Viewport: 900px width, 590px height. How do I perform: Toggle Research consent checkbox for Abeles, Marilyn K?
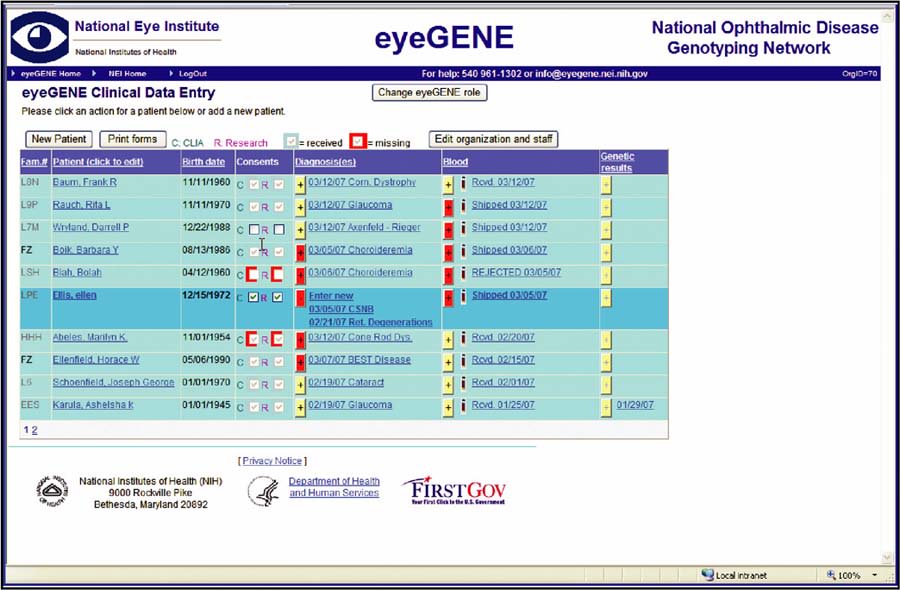277,340
